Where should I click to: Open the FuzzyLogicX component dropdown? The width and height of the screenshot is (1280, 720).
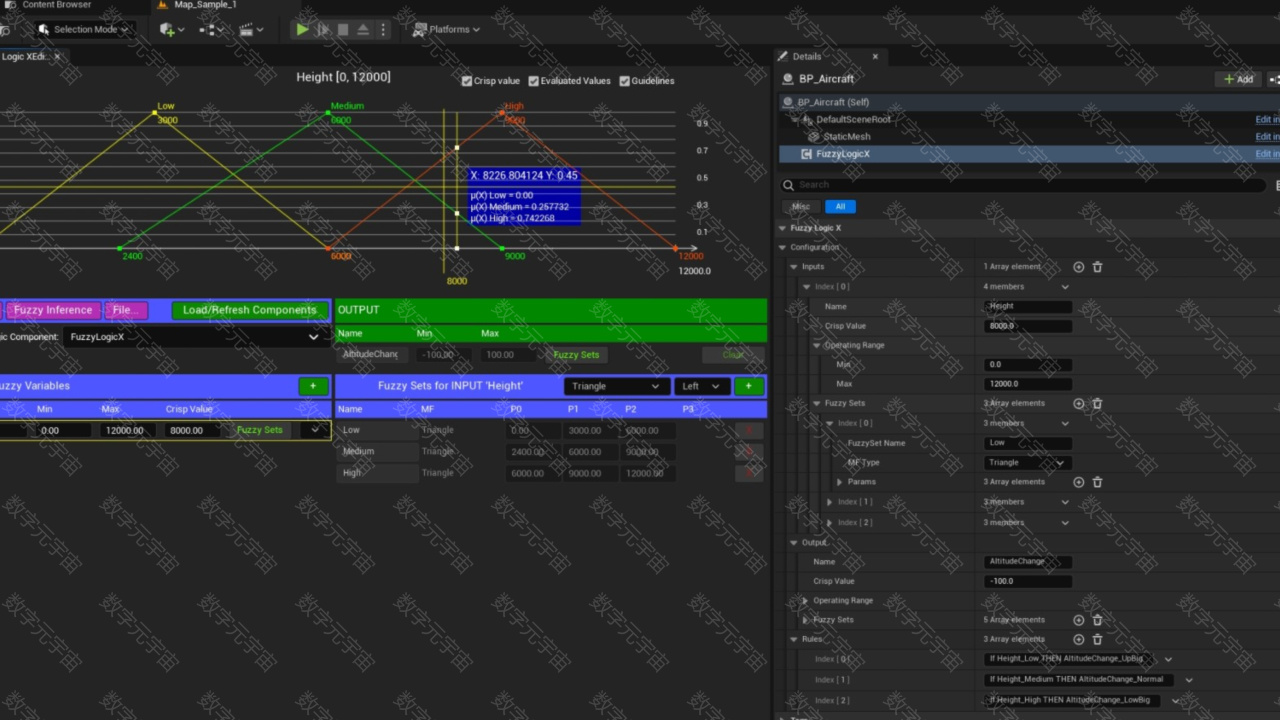[194, 337]
